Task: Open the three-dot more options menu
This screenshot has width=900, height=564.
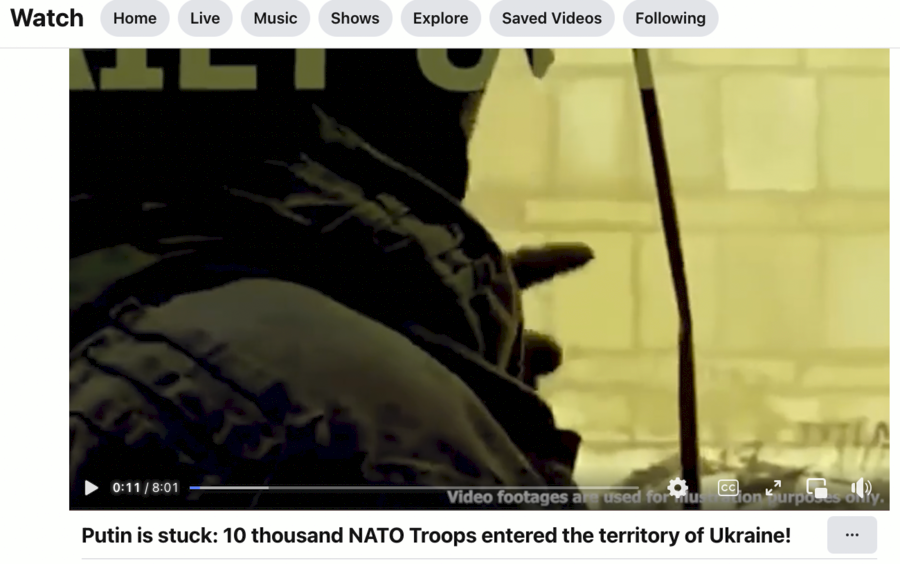Action: pos(852,535)
